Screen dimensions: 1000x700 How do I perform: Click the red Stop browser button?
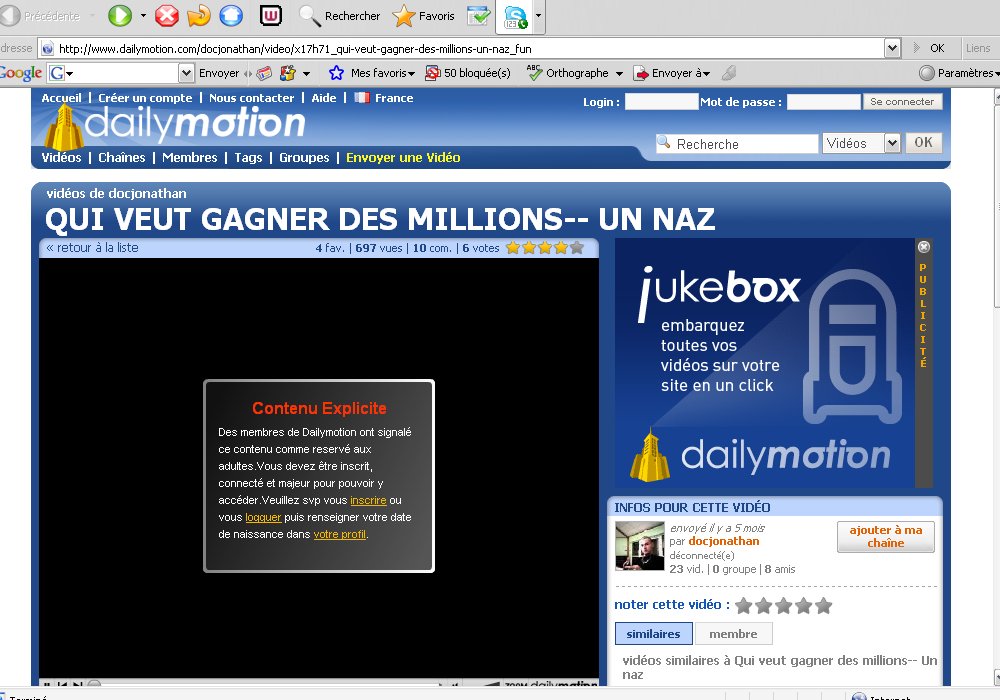(x=167, y=16)
